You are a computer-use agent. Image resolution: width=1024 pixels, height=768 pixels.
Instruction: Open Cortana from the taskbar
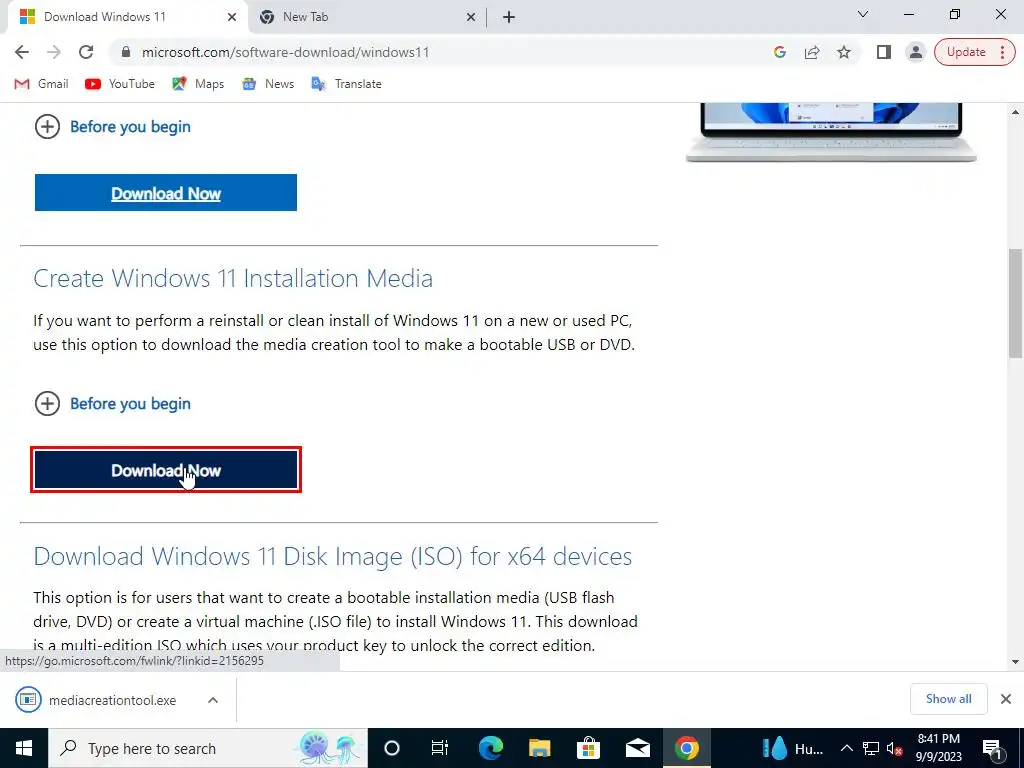point(392,748)
